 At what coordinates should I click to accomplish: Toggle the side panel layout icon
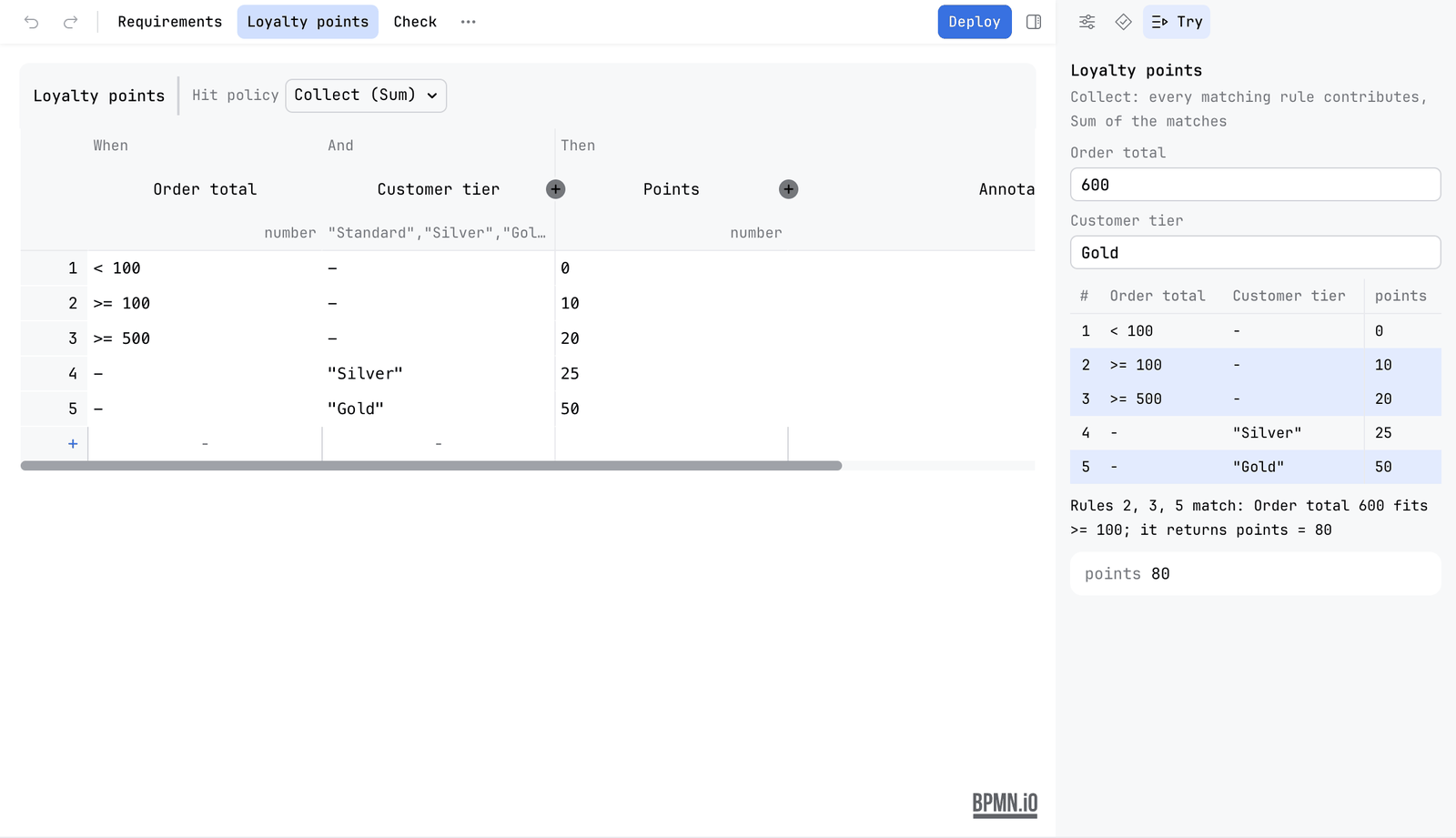coord(1034,22)
